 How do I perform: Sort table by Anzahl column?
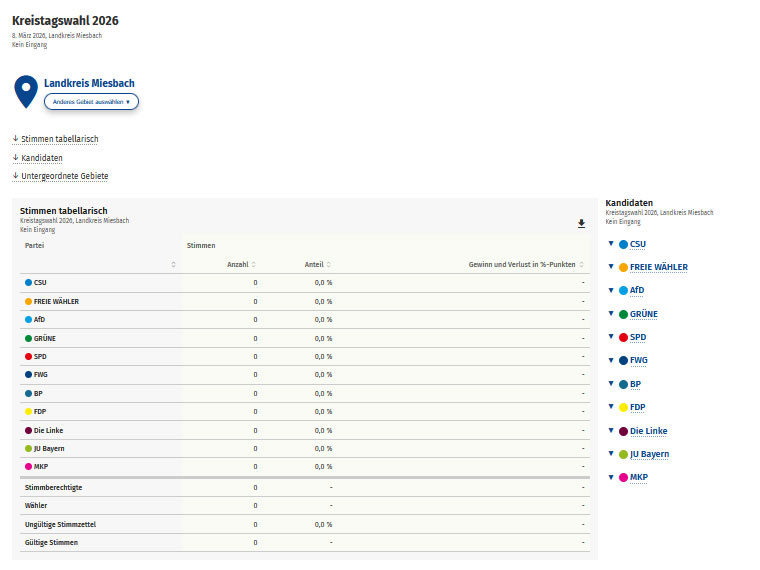(253, 264)
